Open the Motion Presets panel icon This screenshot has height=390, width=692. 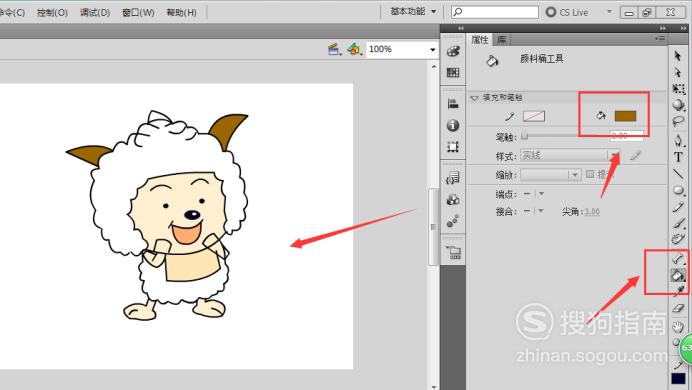coord(453,221)
